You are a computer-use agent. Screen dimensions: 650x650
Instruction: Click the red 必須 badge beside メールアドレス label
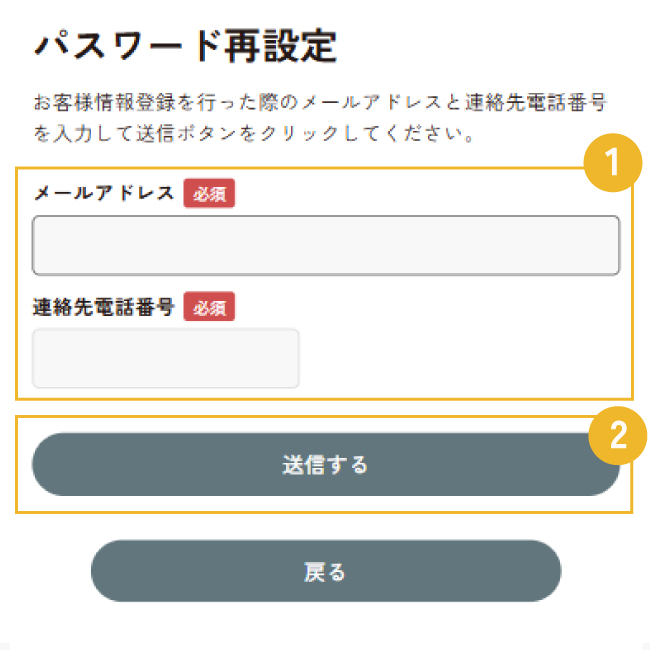209,194
